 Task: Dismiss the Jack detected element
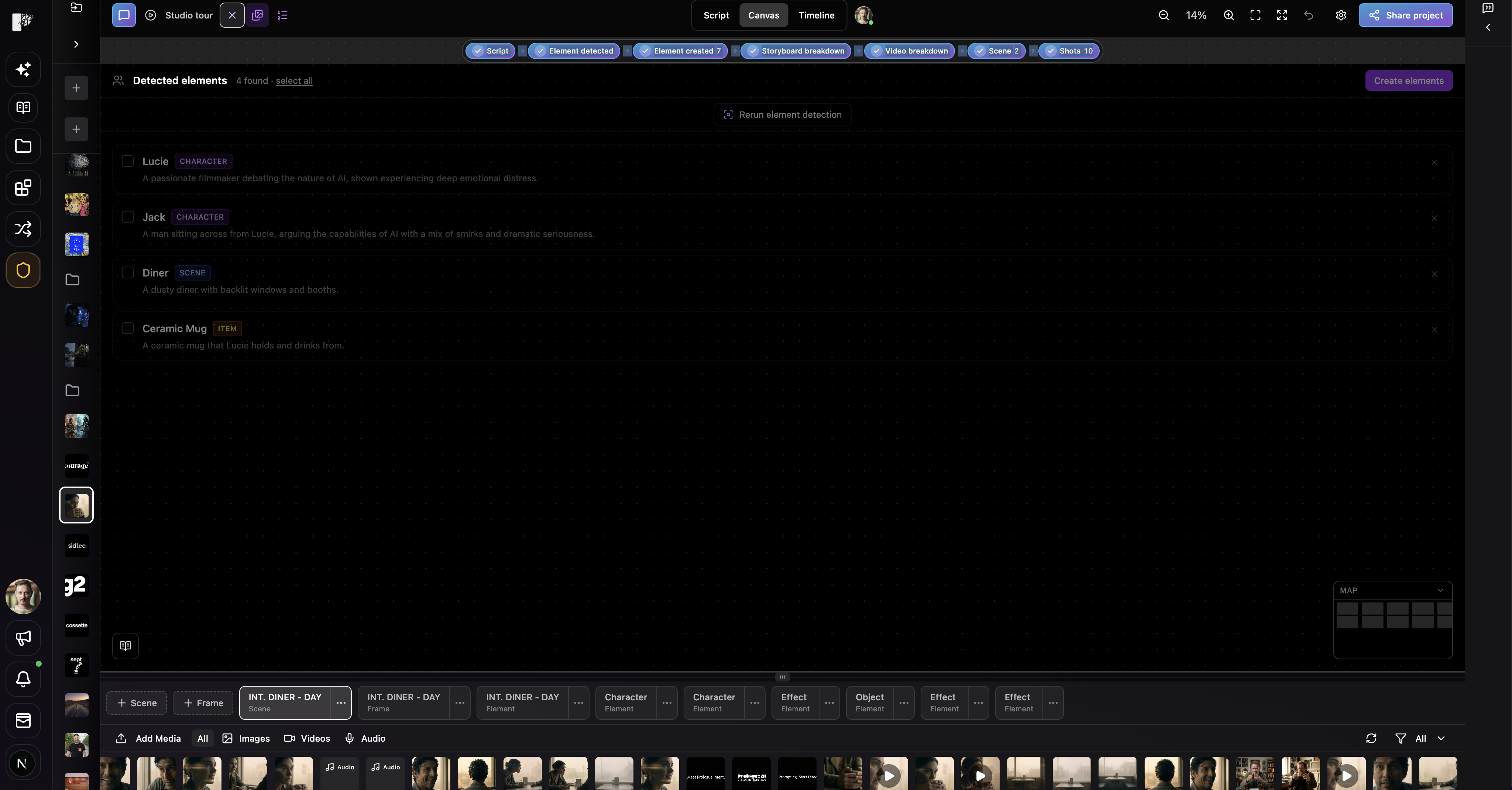(1434, 218)
